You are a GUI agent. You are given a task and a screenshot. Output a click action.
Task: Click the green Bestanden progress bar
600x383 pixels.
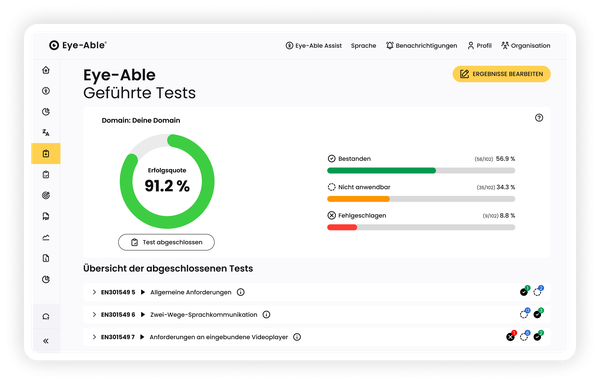pyautogui.click(x=382, y=171)
